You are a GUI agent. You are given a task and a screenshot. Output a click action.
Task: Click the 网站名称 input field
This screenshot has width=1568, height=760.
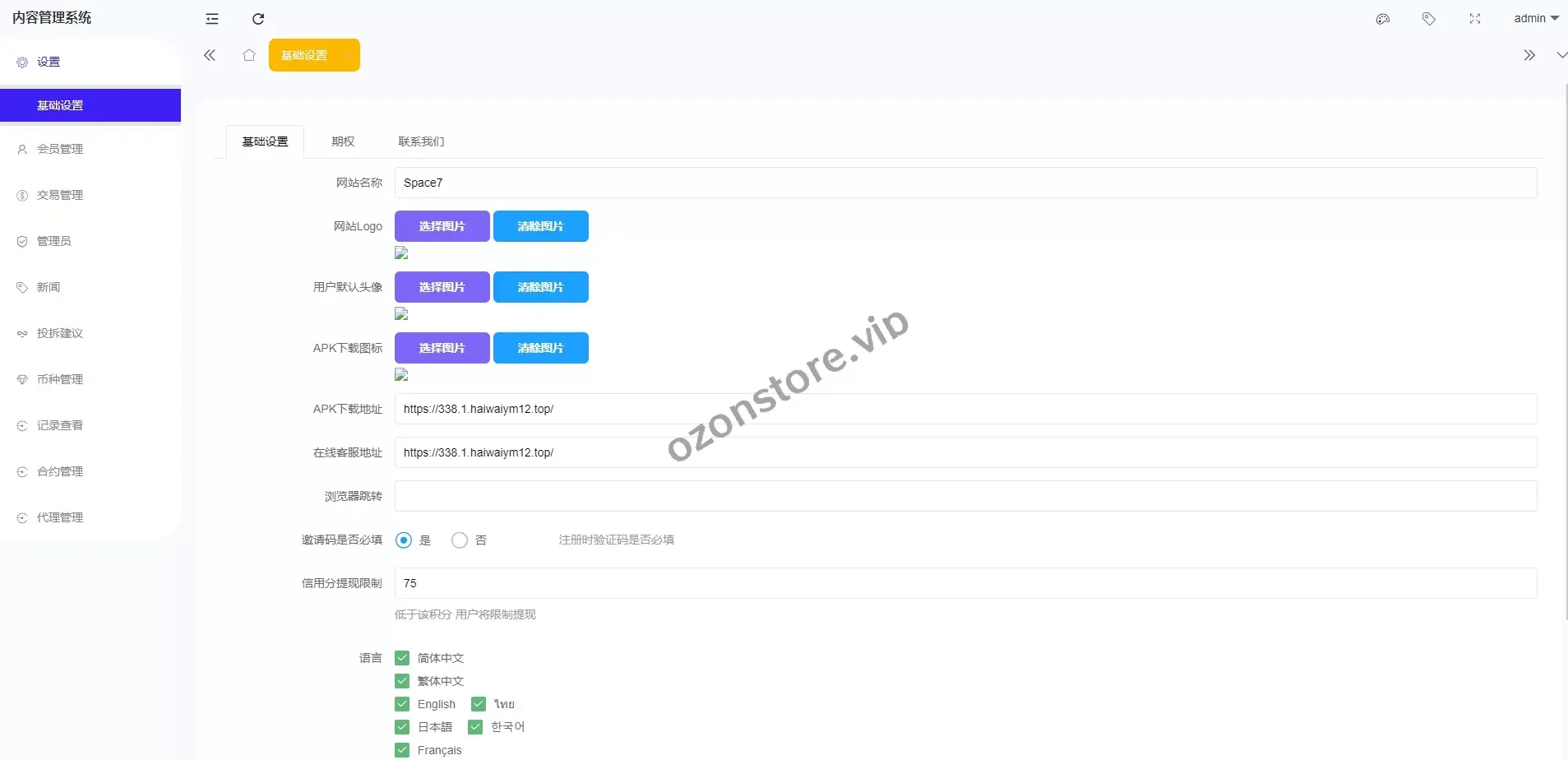click(965, 183)
